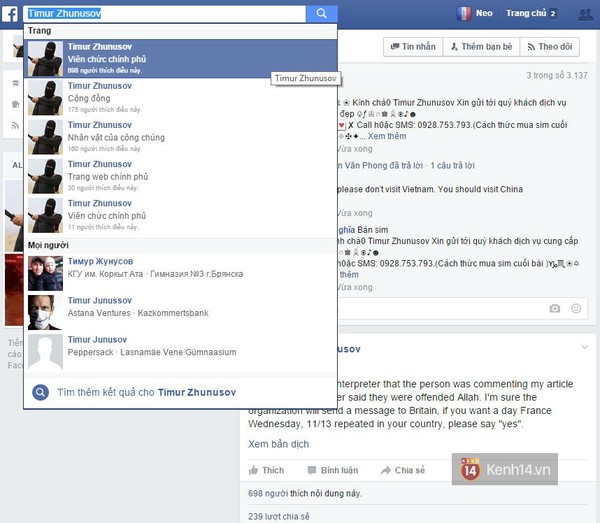The image size is (600, 523).
Task: Select Timur Zhunusov page with 698 likes
Action: (x=181, y=59)
